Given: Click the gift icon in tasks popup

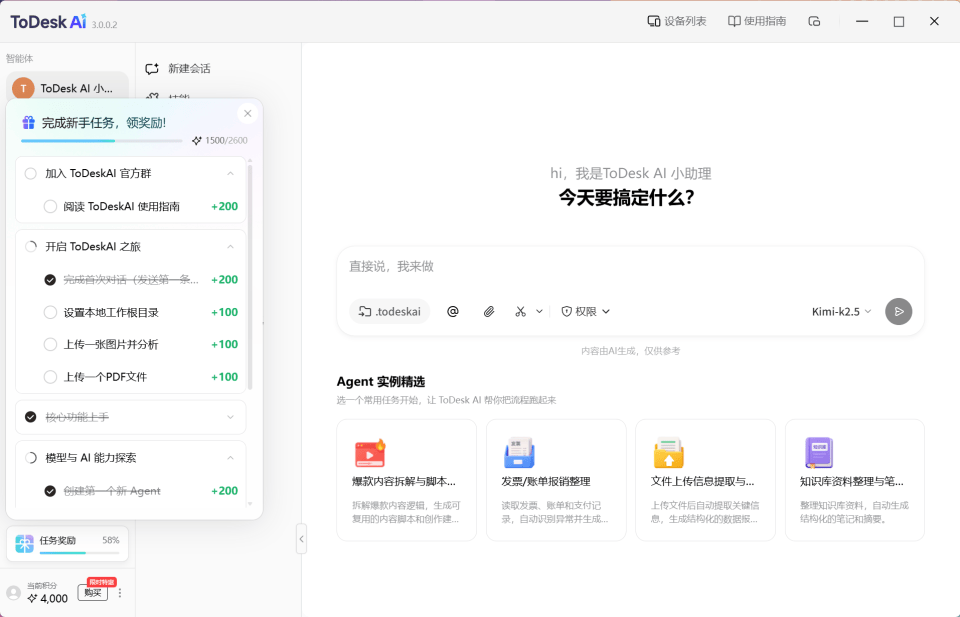Looking at the screenshot, I should tap(28, 122).
